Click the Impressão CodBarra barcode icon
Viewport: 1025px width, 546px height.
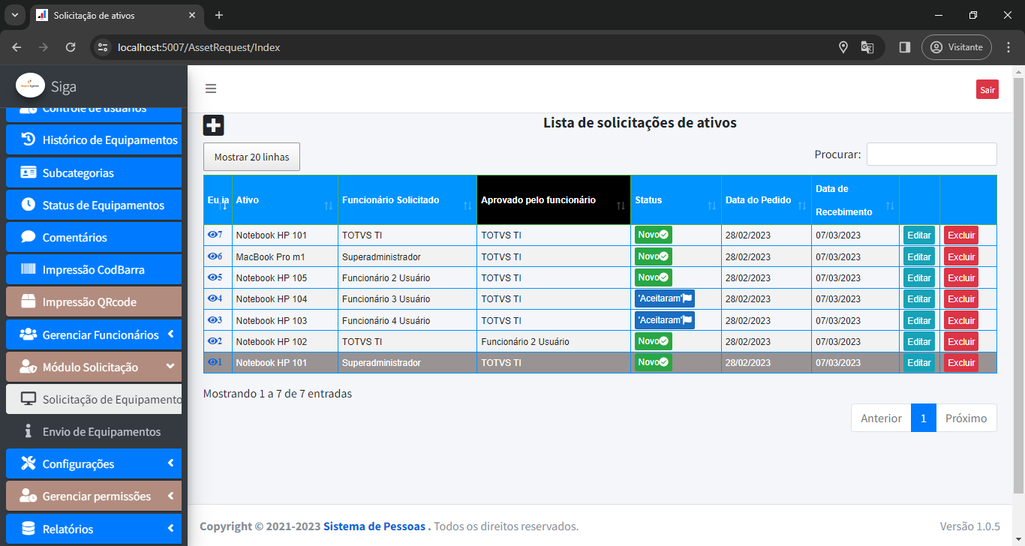tap(28, 269)
